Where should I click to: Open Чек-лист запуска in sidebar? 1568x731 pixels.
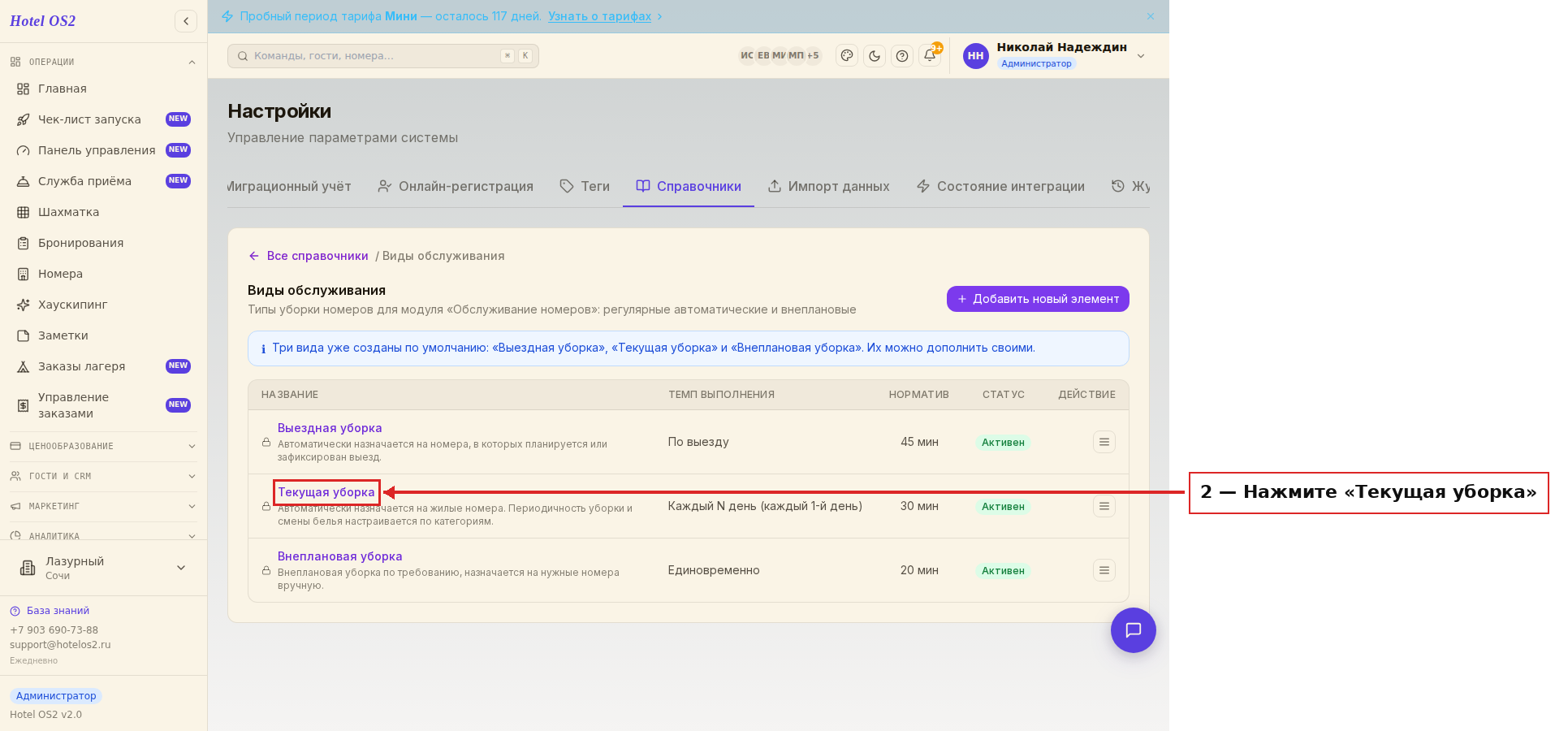pos(103,119)
